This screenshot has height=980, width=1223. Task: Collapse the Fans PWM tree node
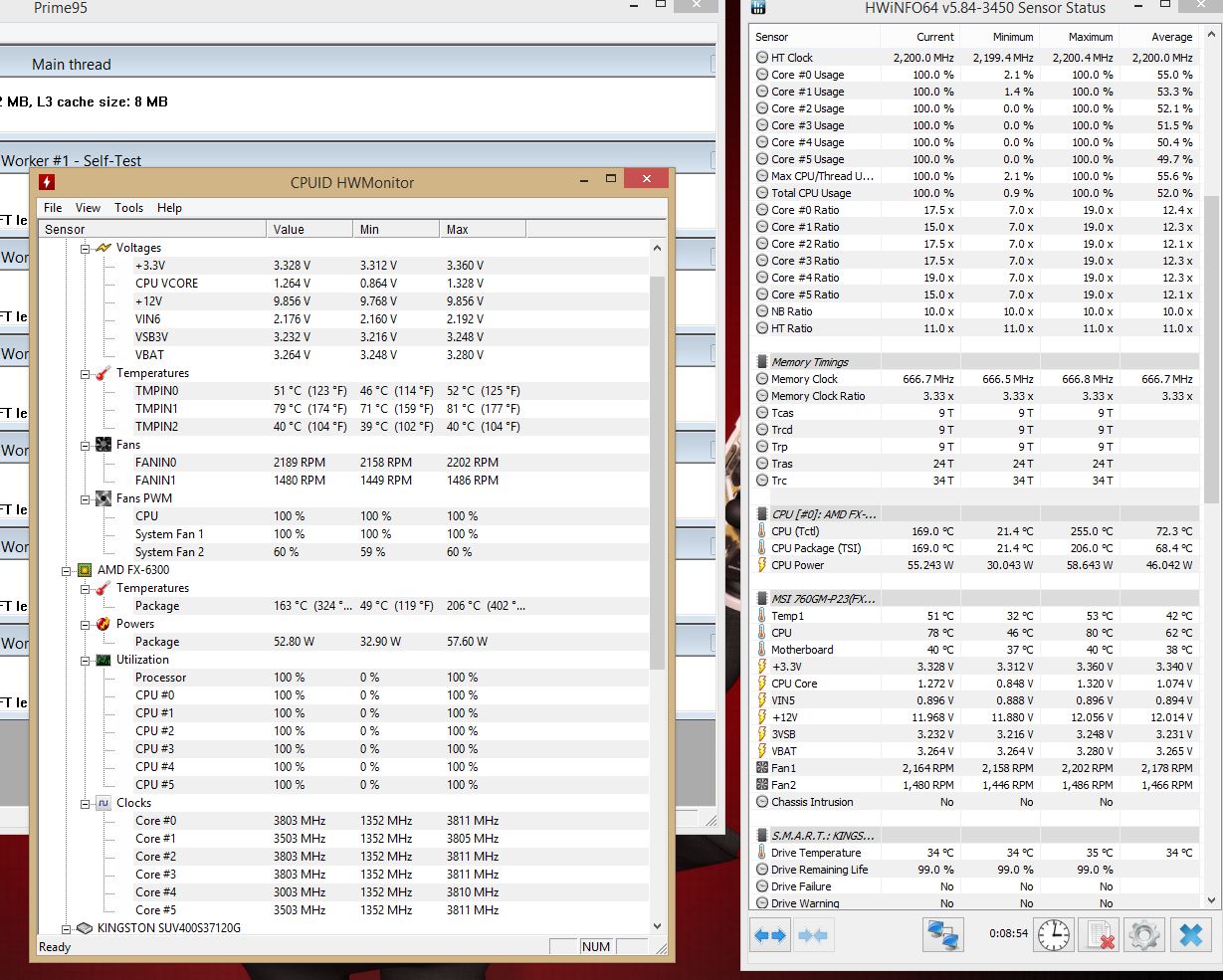[x=85, y=498]
